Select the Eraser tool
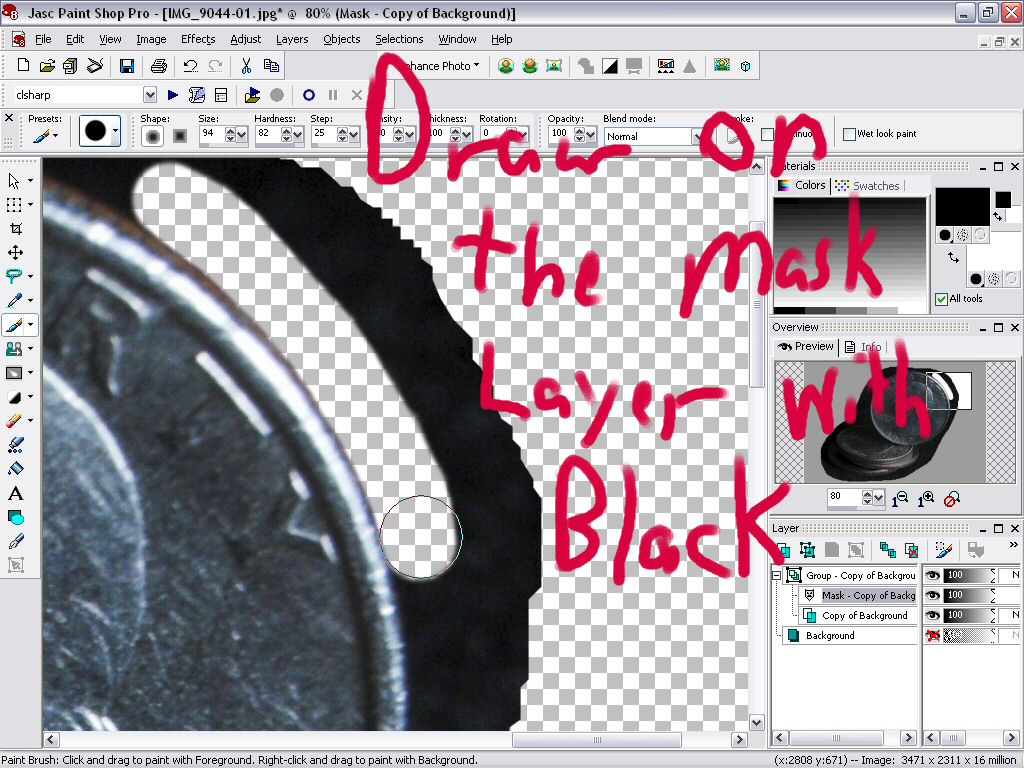The height and width of the screenshot is (768, 1024). coord(14,421)
